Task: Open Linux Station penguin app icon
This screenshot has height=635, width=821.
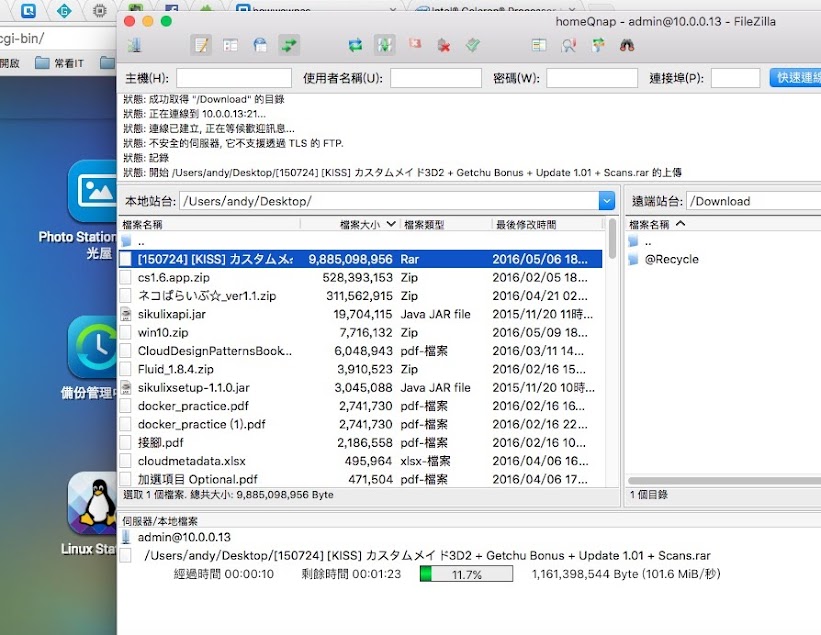Action: click(93, 503)
